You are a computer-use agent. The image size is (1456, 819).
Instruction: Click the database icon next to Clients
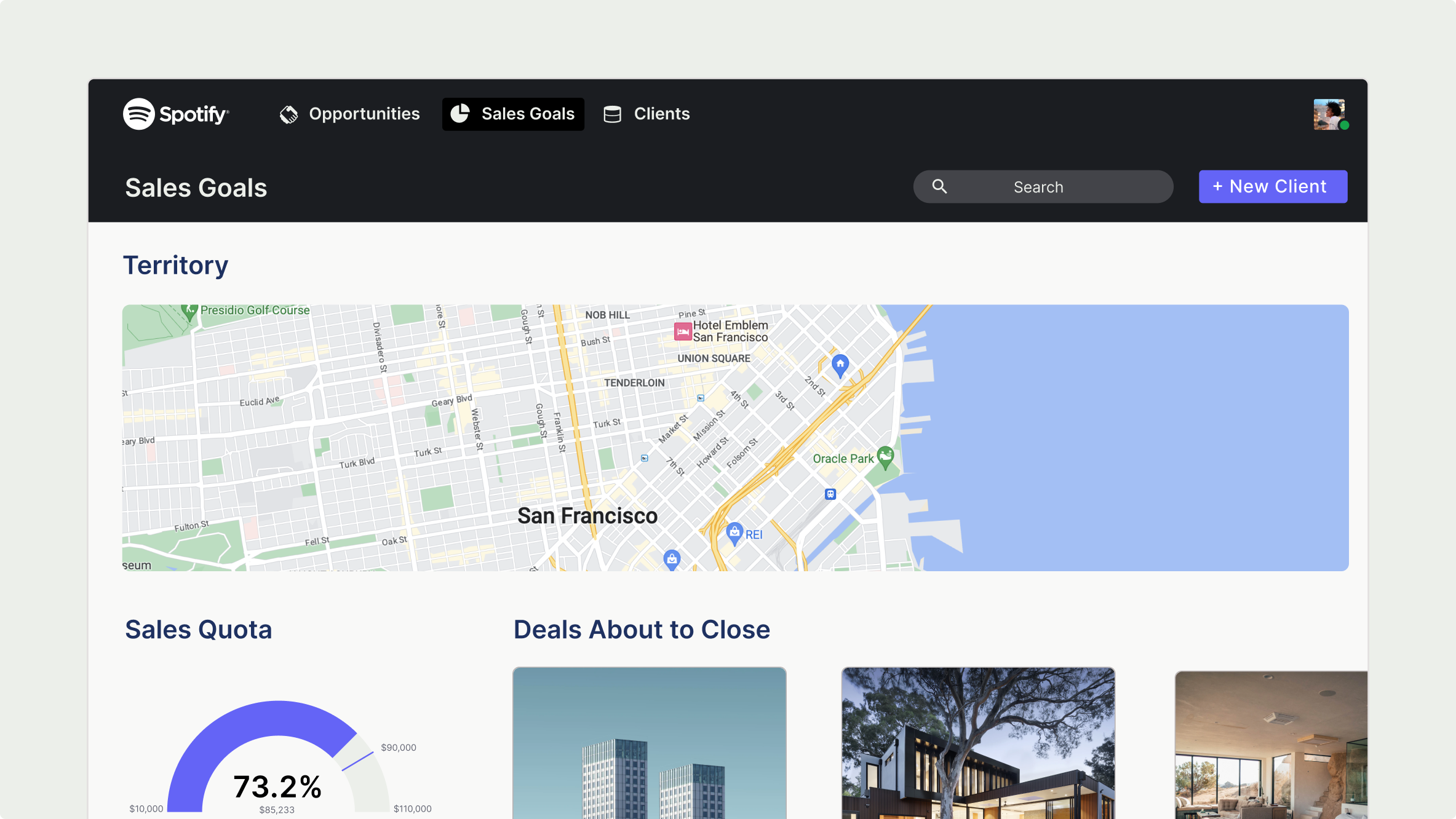[x=612, y=114]
